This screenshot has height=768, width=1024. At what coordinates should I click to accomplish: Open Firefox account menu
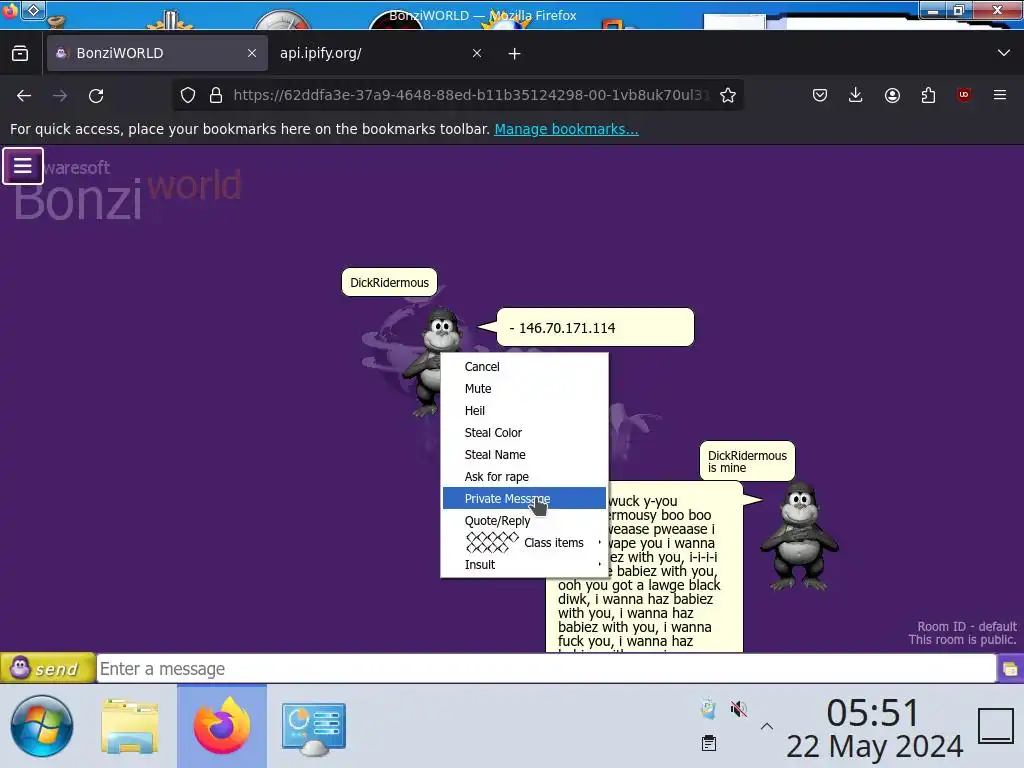(x=892, y=95)
